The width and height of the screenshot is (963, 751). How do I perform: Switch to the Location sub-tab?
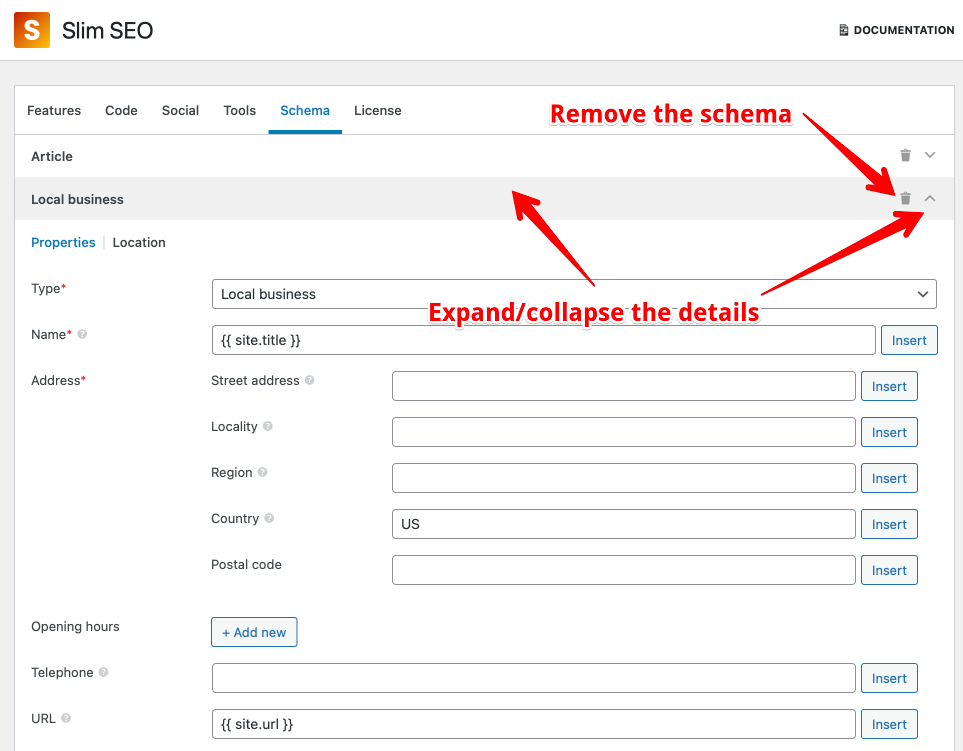tap(139, 243)
